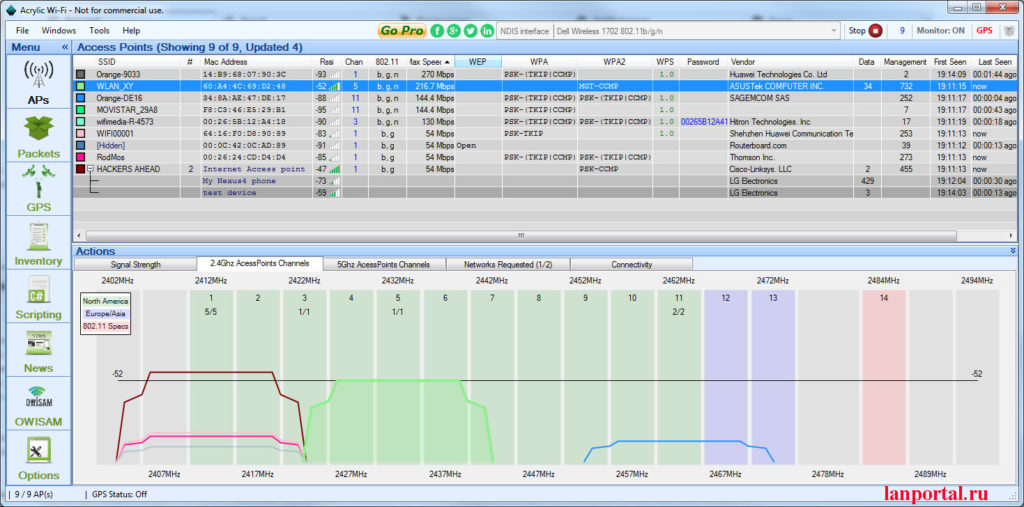Click the Go Pro button
This screenshot has height=507, width=1024.
click(x=402, y=31)
